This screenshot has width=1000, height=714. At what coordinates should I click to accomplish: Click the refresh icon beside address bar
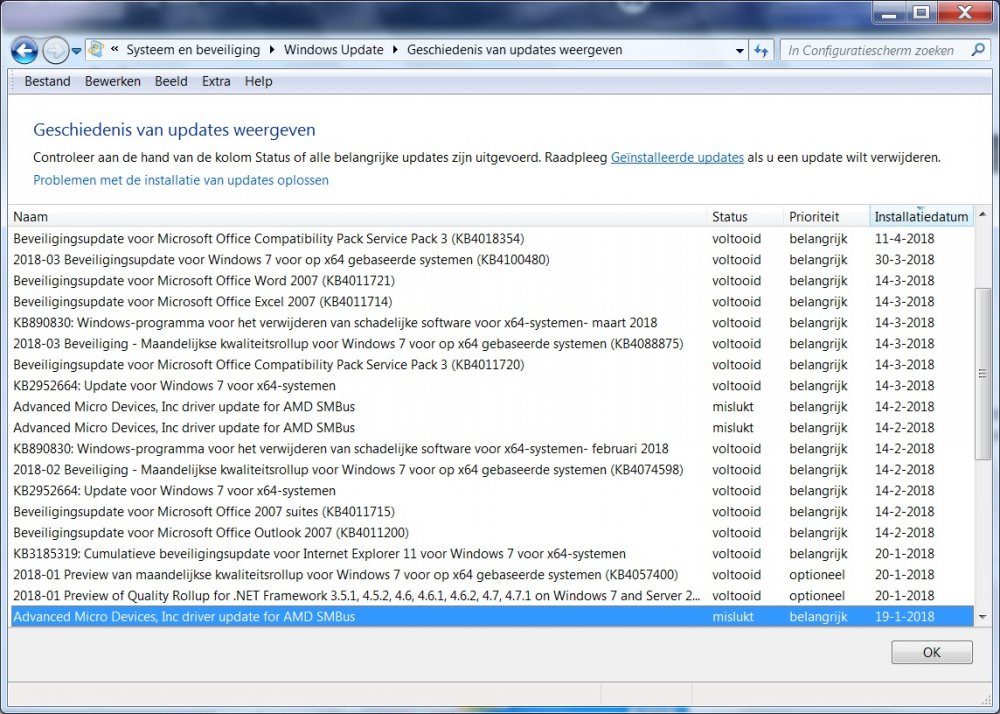762,50
